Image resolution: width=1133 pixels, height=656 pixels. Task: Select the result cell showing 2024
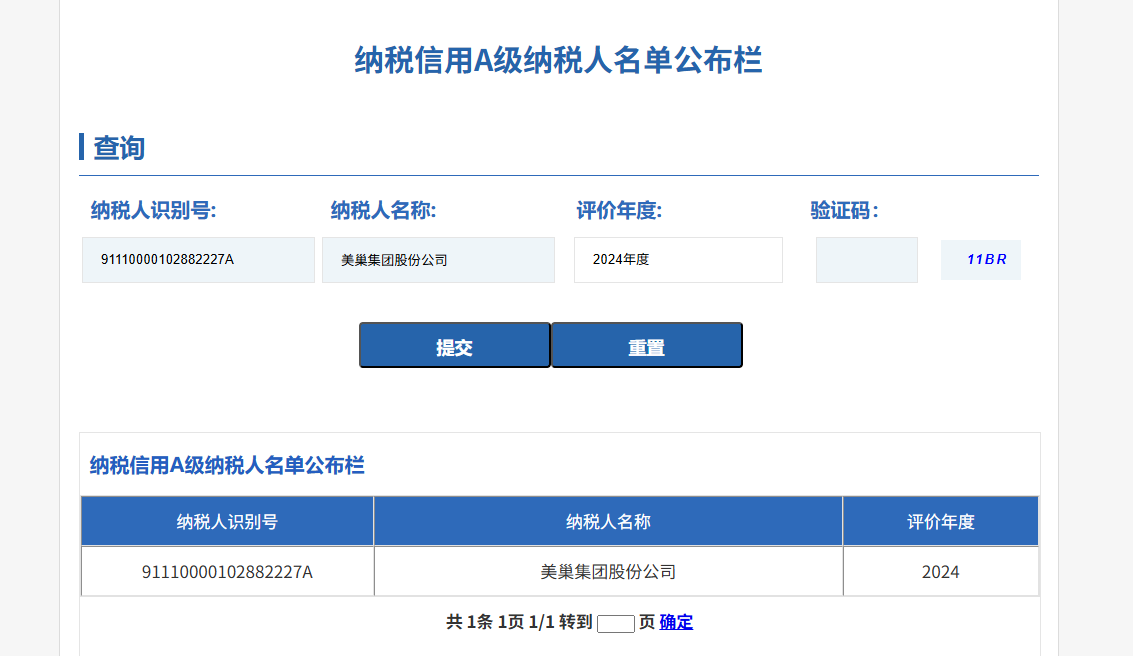940,572
